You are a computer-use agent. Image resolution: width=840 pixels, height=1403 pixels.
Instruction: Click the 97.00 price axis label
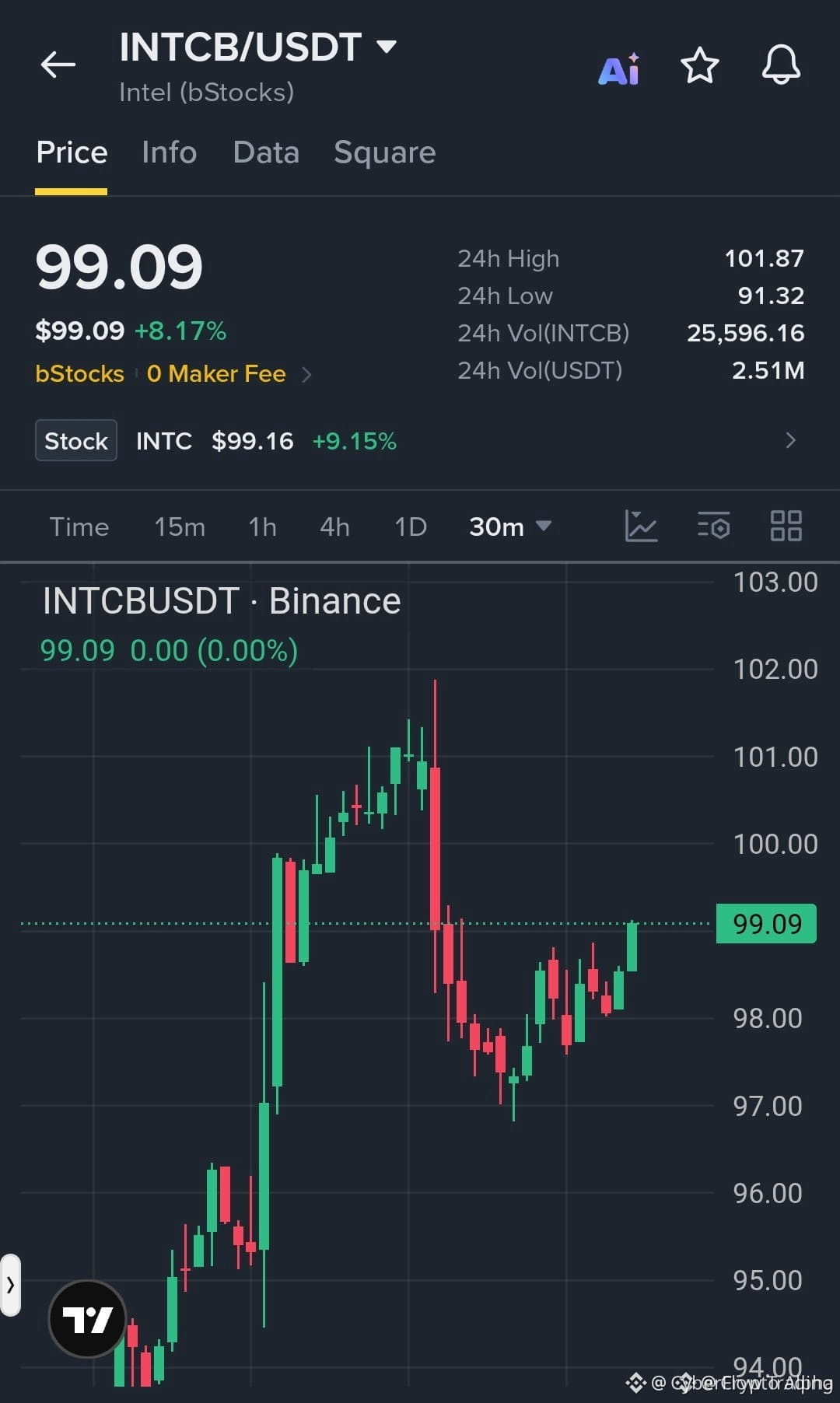[767, 1106]
